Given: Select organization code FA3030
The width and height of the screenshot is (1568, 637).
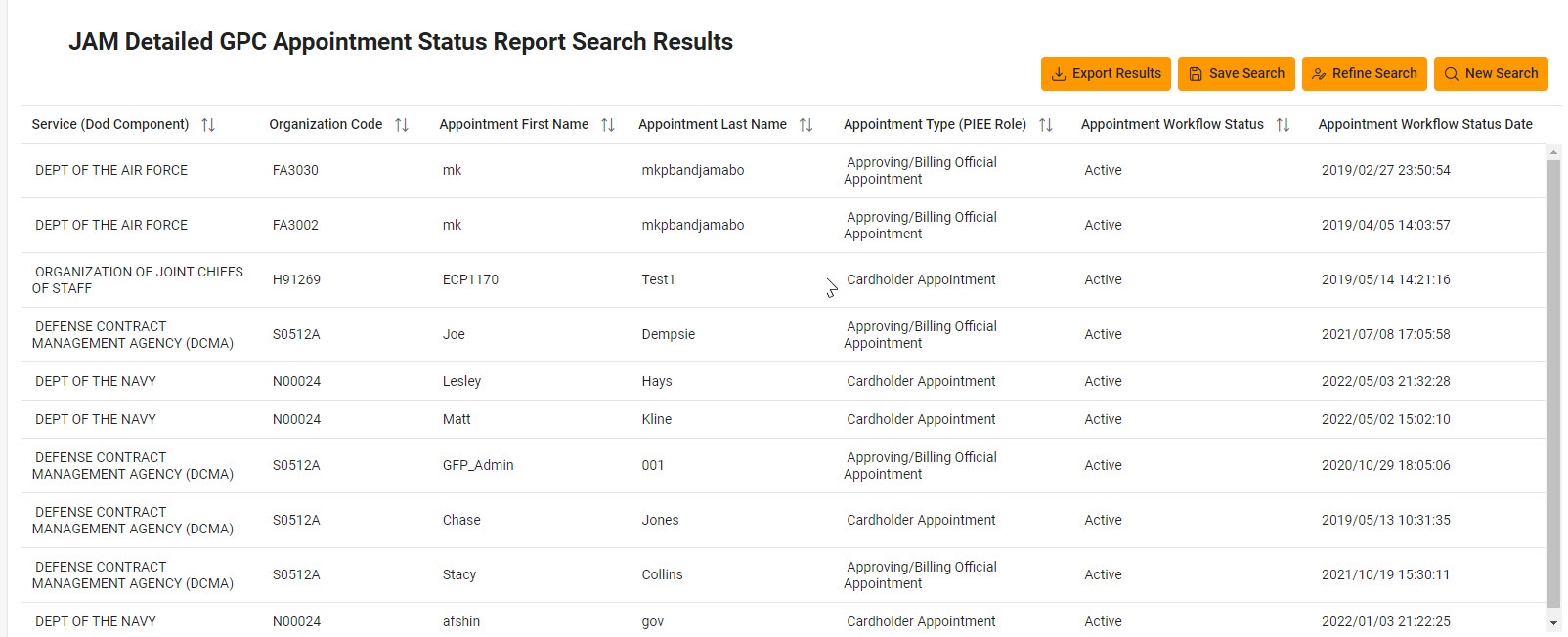Looking at the screenshot, I should coord(295,170).
